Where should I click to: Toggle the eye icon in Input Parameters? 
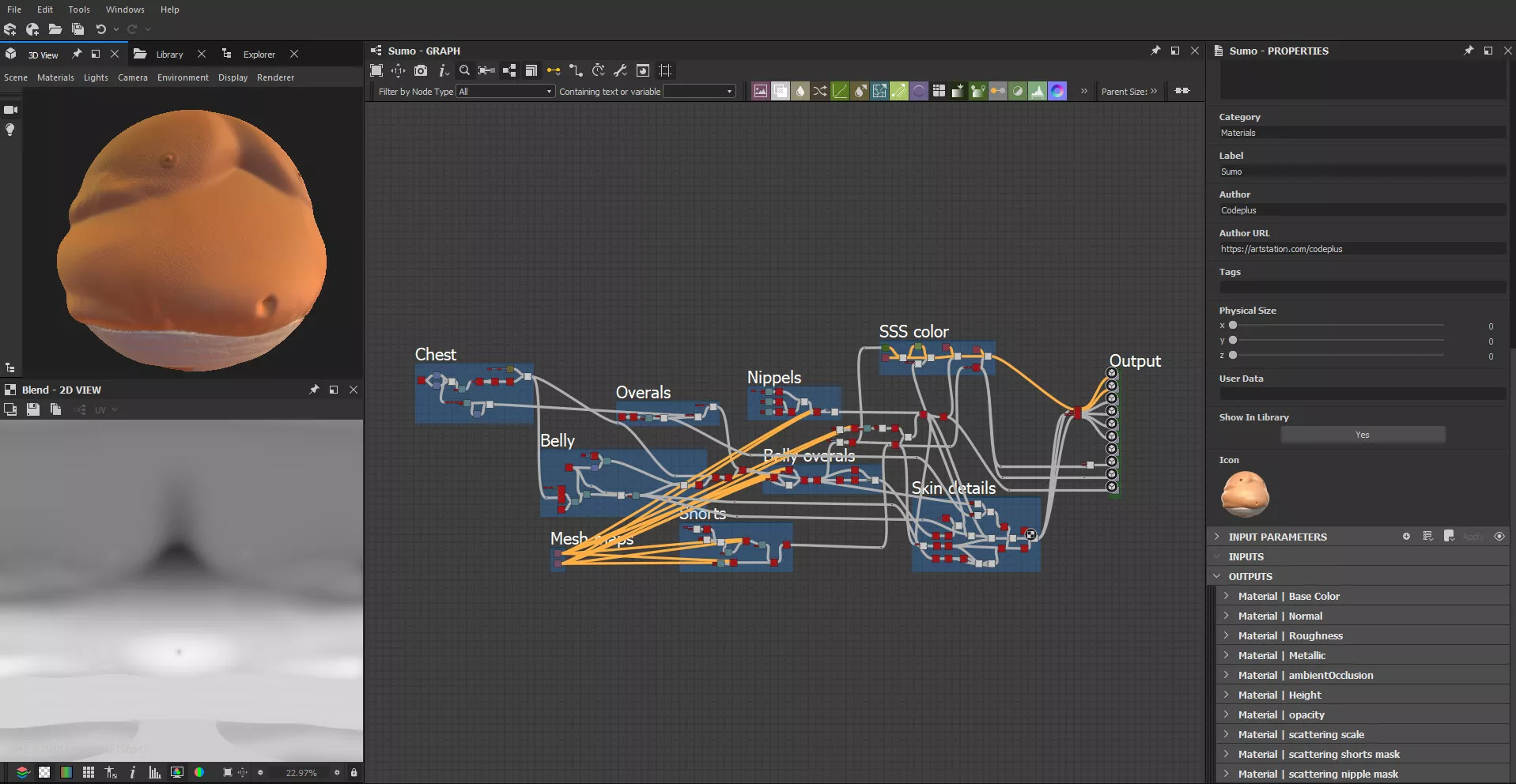pyautogui.click(x=1499, y=537)
